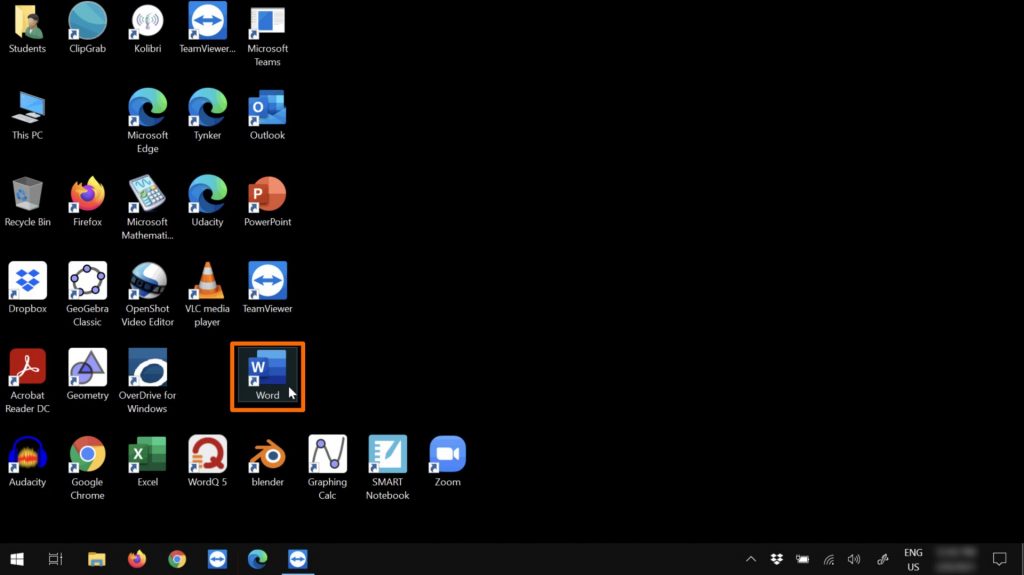This screenshot has height=575, width=1024.
Task: Open the notification center in taskbar
Action: tap(998, 559)
